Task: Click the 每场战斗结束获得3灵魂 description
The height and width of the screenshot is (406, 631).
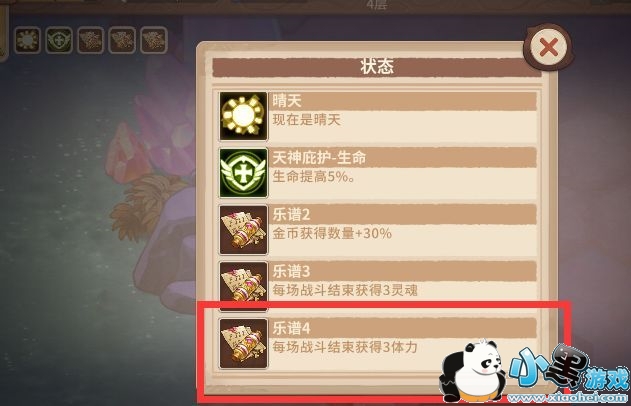Action: pos(345,290)
